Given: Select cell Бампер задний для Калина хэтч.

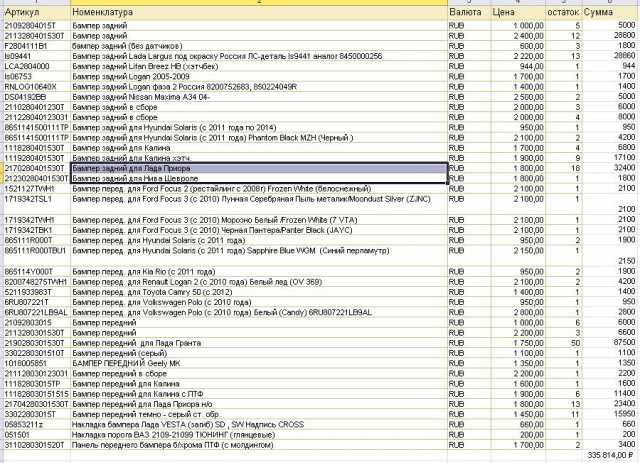Looking at the screenshot, I should coord(259,158).
